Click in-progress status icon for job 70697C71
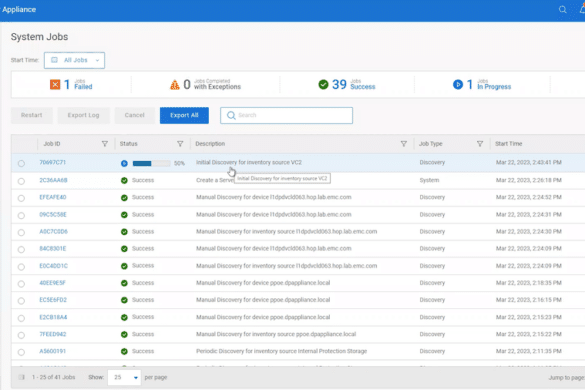 [124, 163]
